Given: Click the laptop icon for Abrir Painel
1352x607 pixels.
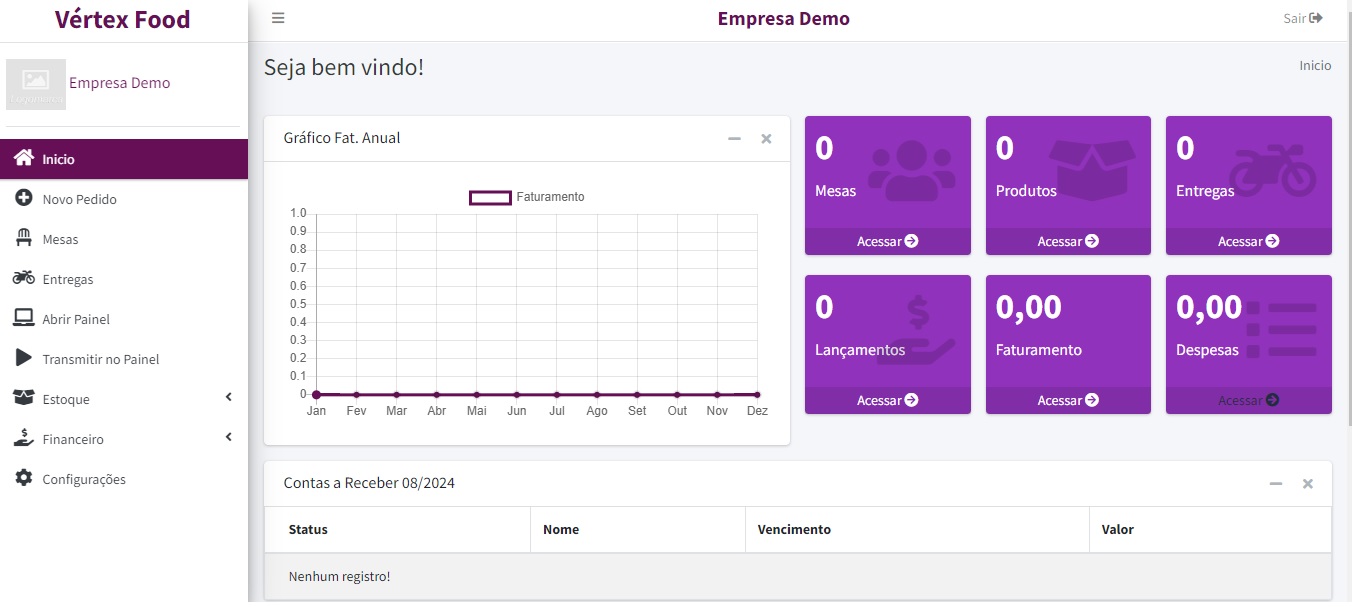Looking at the screenshot, I should tap(24, 319).
